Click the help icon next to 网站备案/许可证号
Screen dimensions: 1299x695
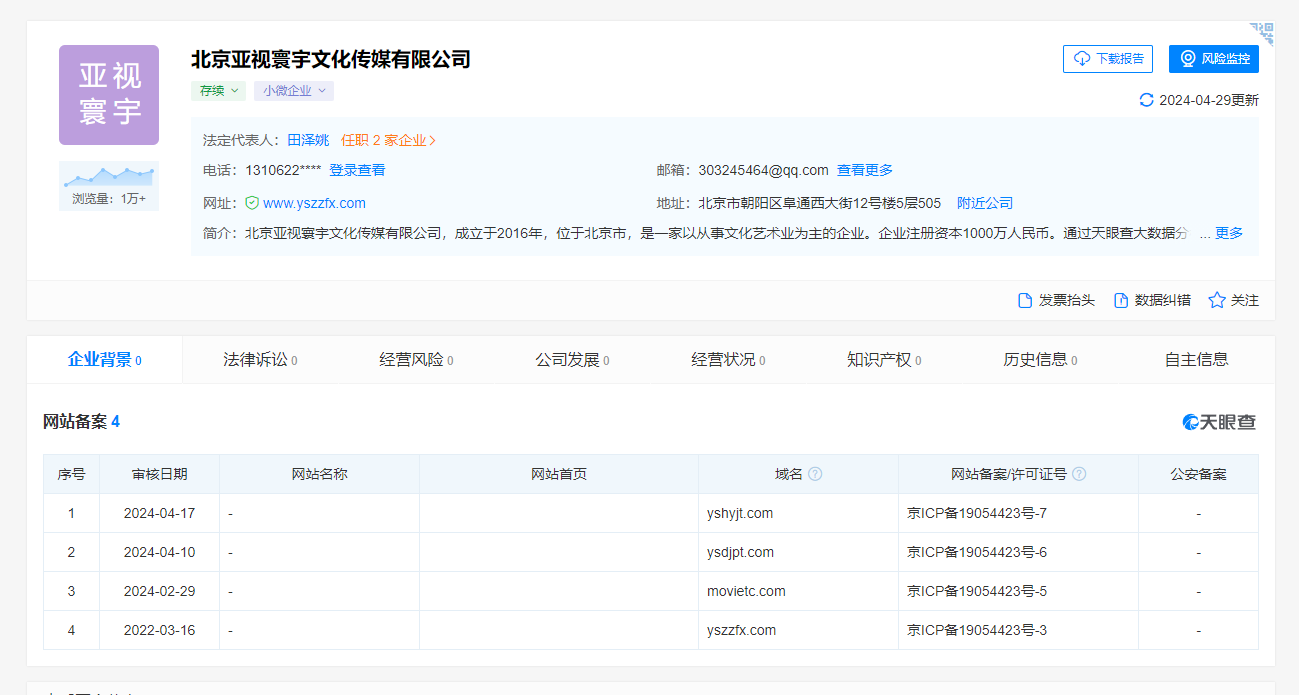click(1079, 474)
